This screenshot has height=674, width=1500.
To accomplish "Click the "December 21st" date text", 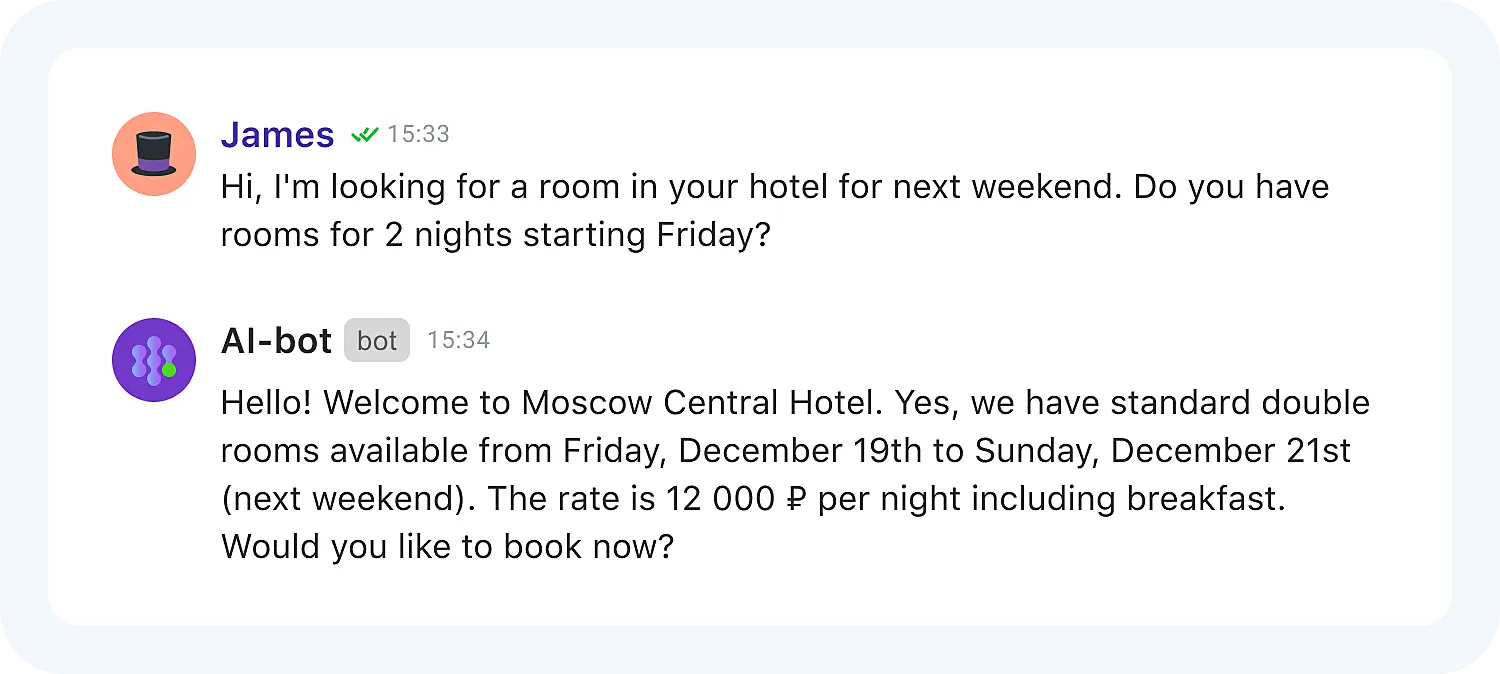I will tap(1230, 451).
